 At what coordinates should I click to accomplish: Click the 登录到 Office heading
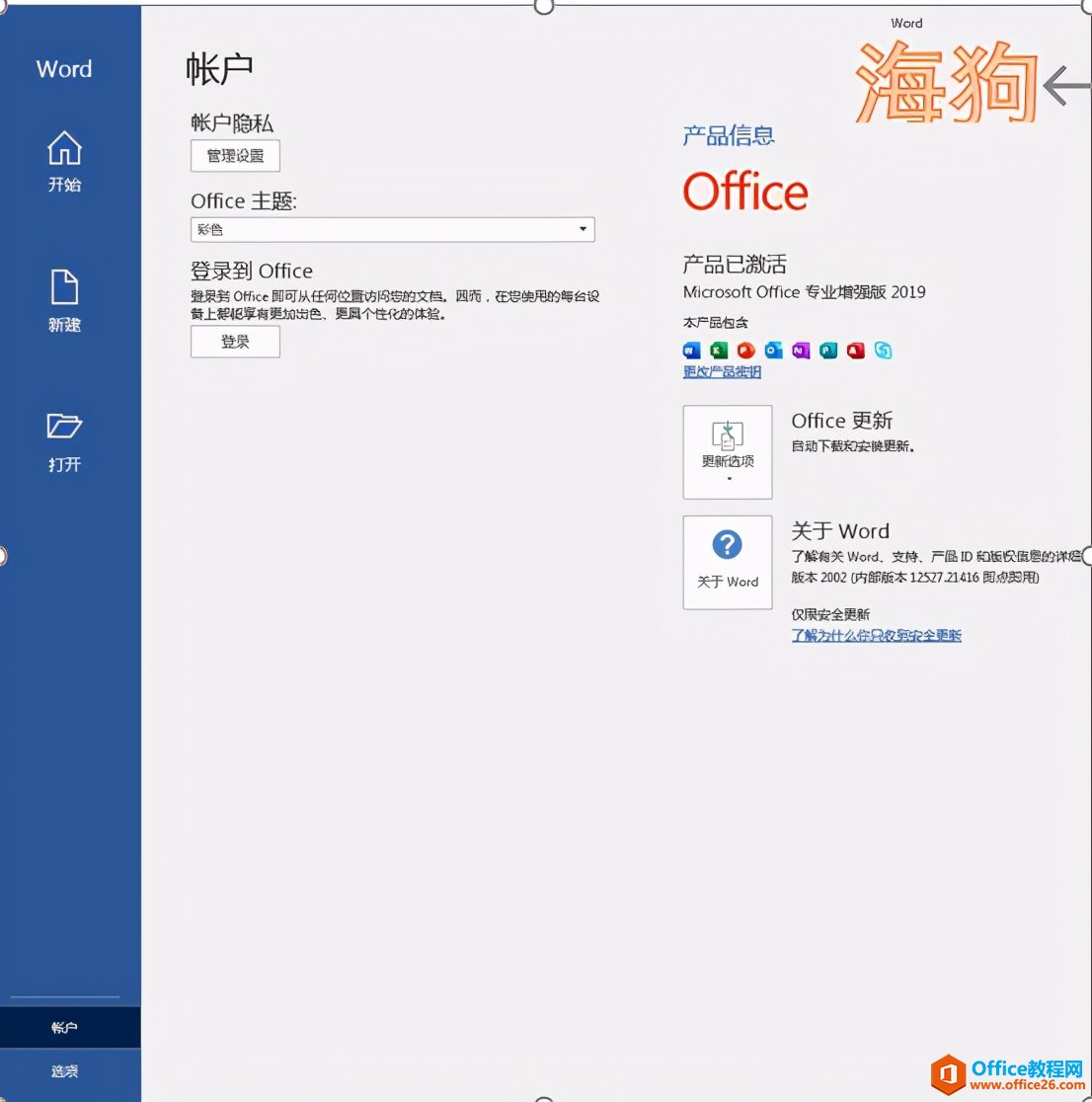click(x=252, y=271)
